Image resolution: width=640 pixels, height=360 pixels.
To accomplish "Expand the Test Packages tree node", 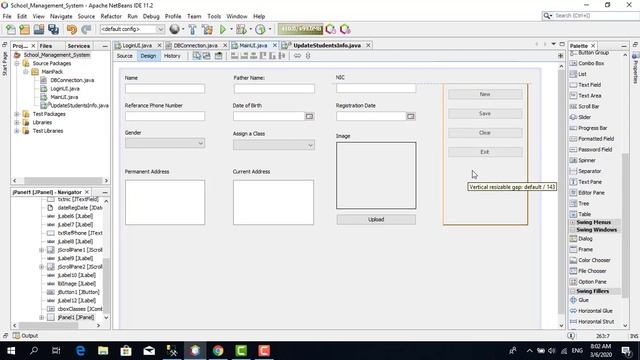I will click(x=17, y=114).
